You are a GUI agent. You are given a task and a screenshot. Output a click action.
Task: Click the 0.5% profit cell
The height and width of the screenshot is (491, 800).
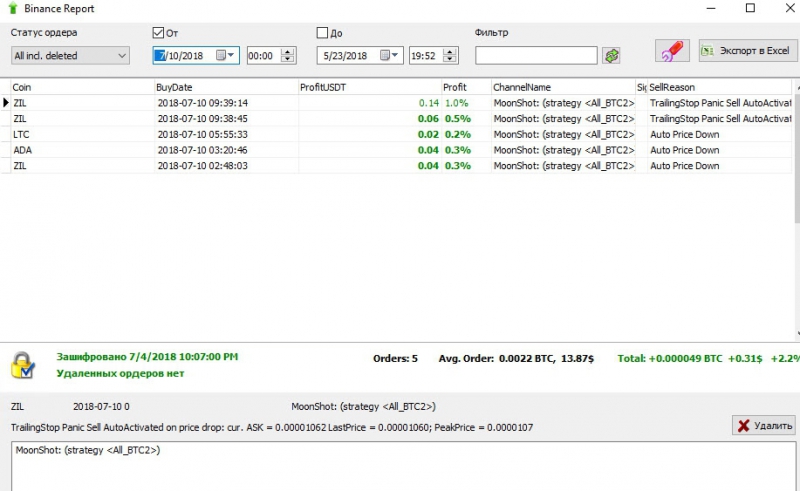(458, 118)
